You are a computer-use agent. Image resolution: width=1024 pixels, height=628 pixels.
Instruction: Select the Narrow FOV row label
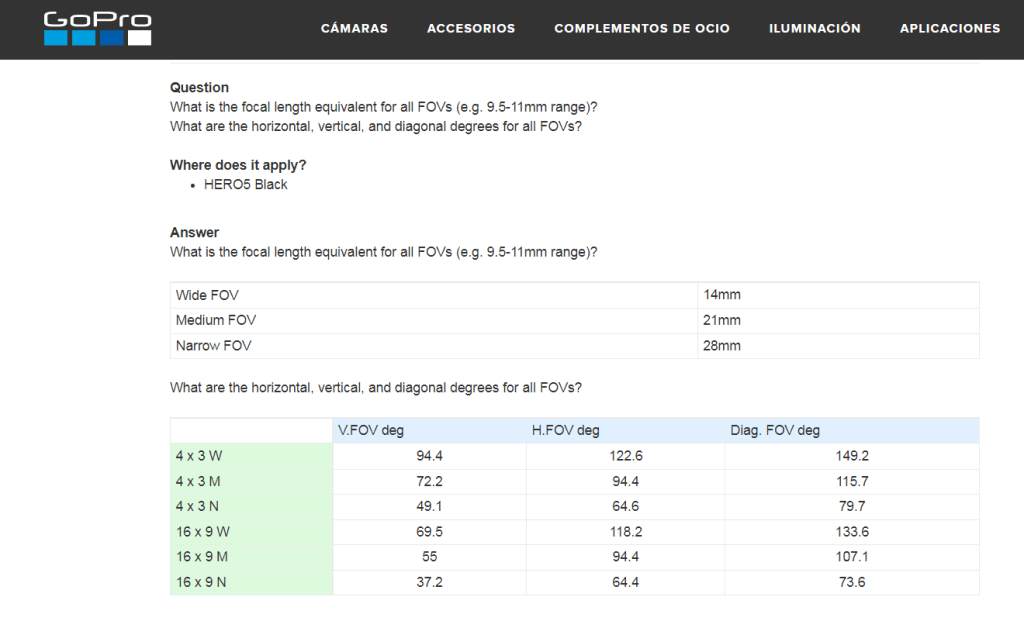point(213,346)
